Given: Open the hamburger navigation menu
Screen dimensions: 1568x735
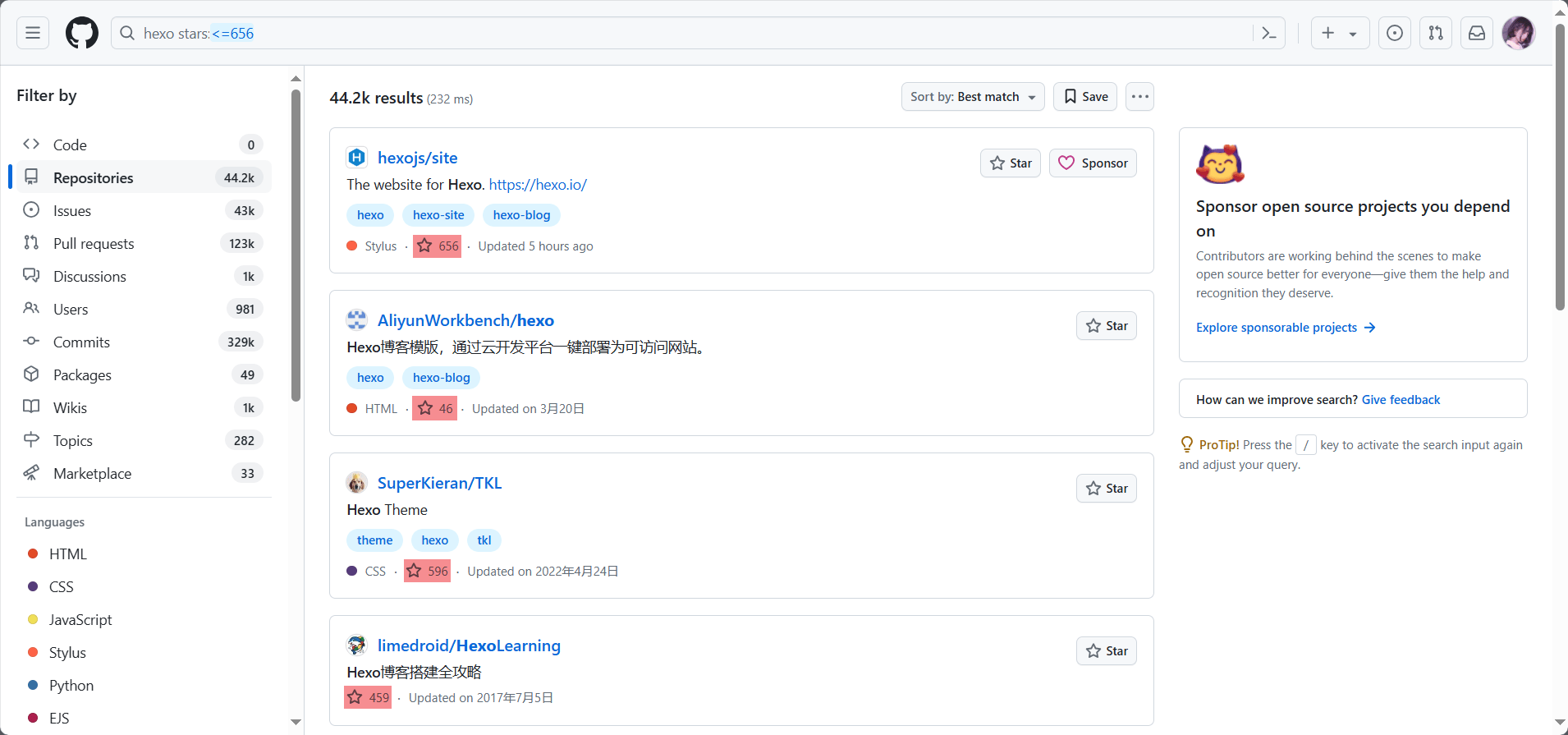Looking at the screenshot, I should pos(33,33).
